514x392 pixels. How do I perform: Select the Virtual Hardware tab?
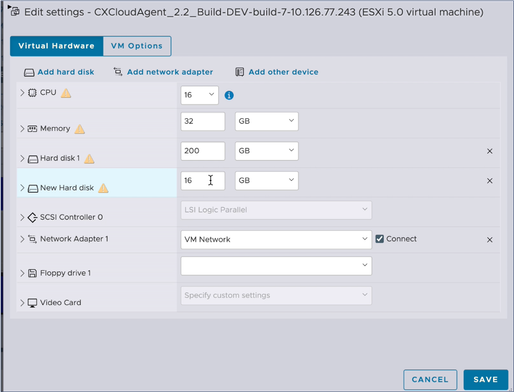(x=57, y=46)
